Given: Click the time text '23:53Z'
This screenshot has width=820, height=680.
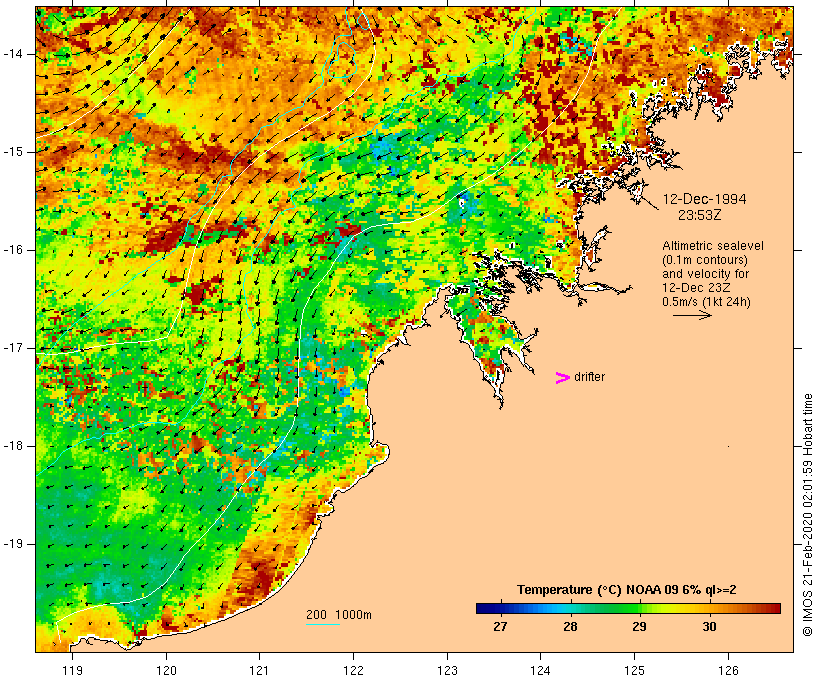Looking at the screenshot, I should pos(700,215).
